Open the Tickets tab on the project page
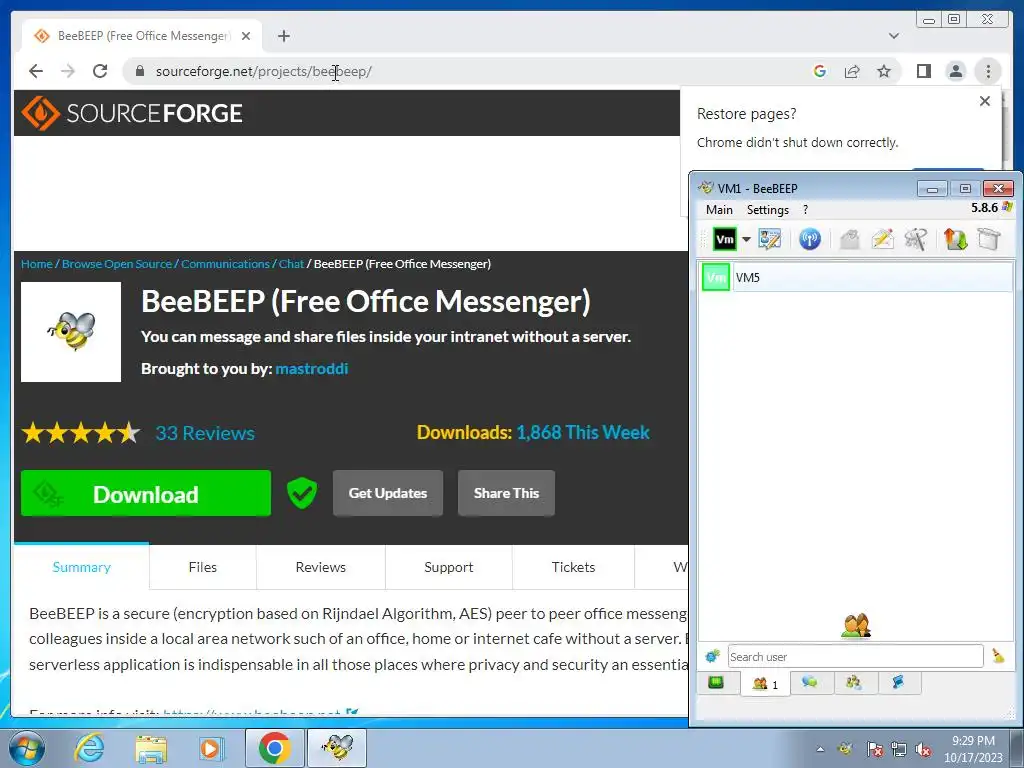This screenshot has width=1024, height=768. (573, 567)
